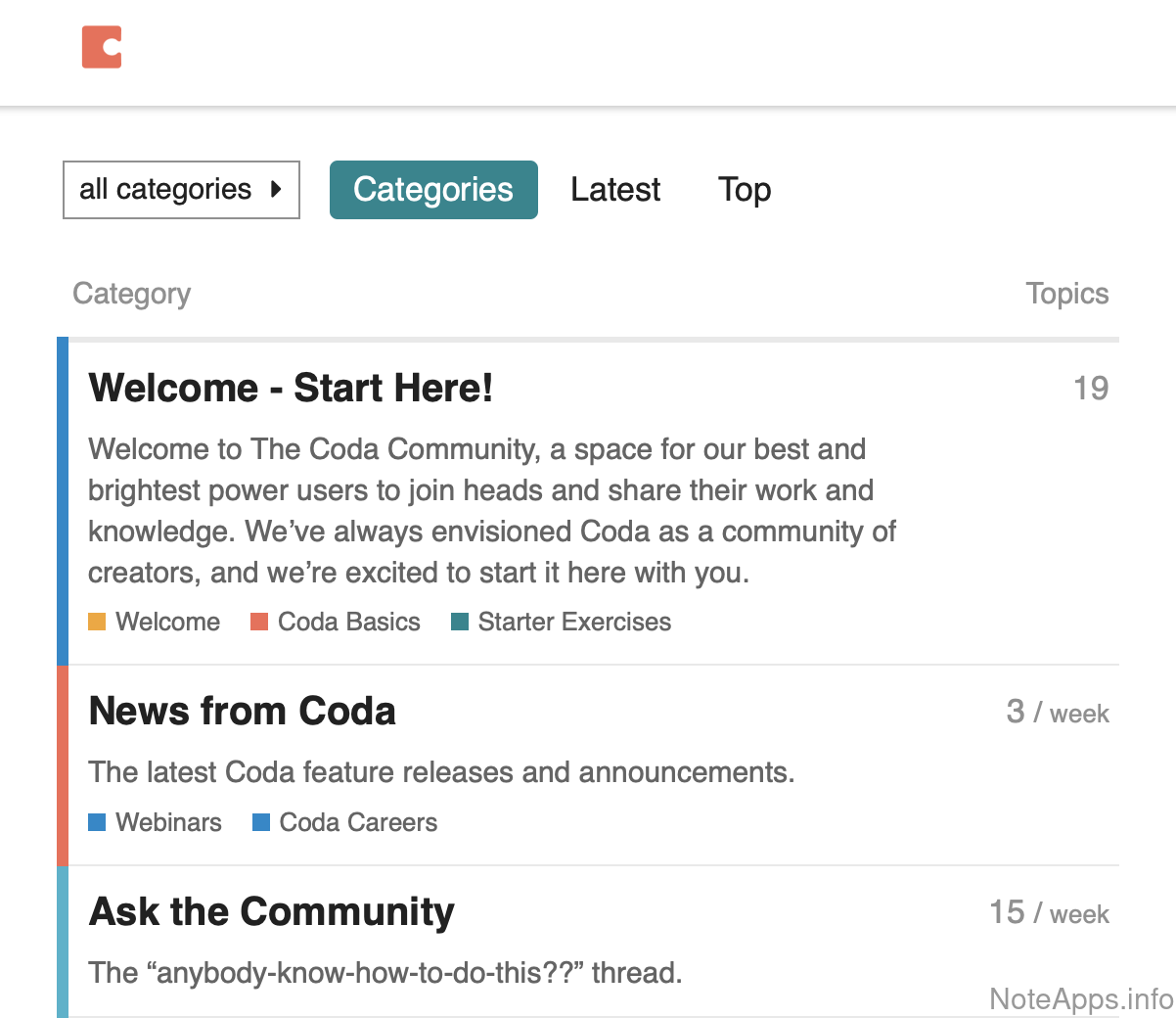Image resolution: width=1176 pixels, height=1018 pixels.
Task: Open the Coda Careers subcategory
Action: (x=358, y=822)
